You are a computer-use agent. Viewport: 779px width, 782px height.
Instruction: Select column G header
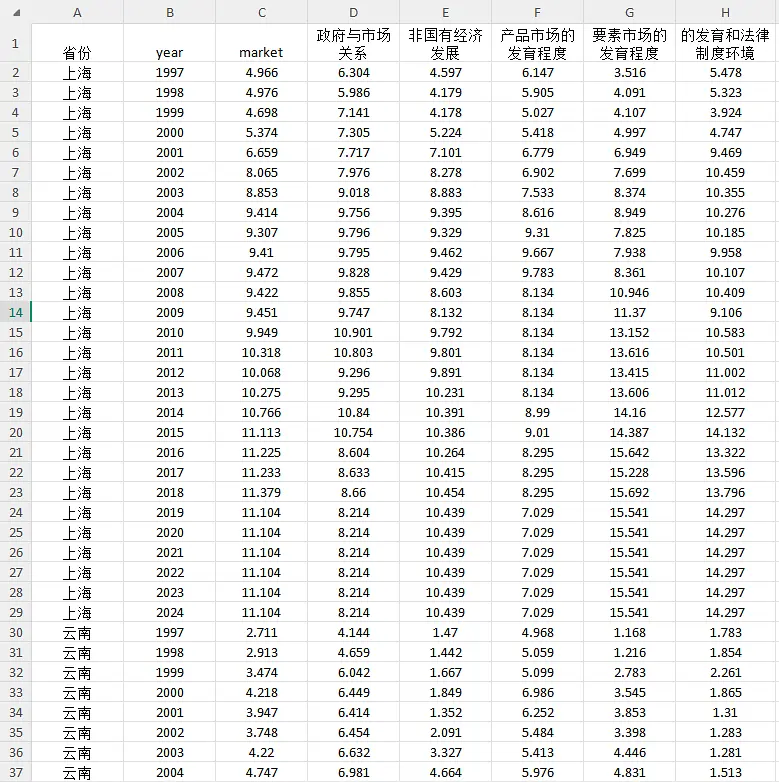point(629,12)
